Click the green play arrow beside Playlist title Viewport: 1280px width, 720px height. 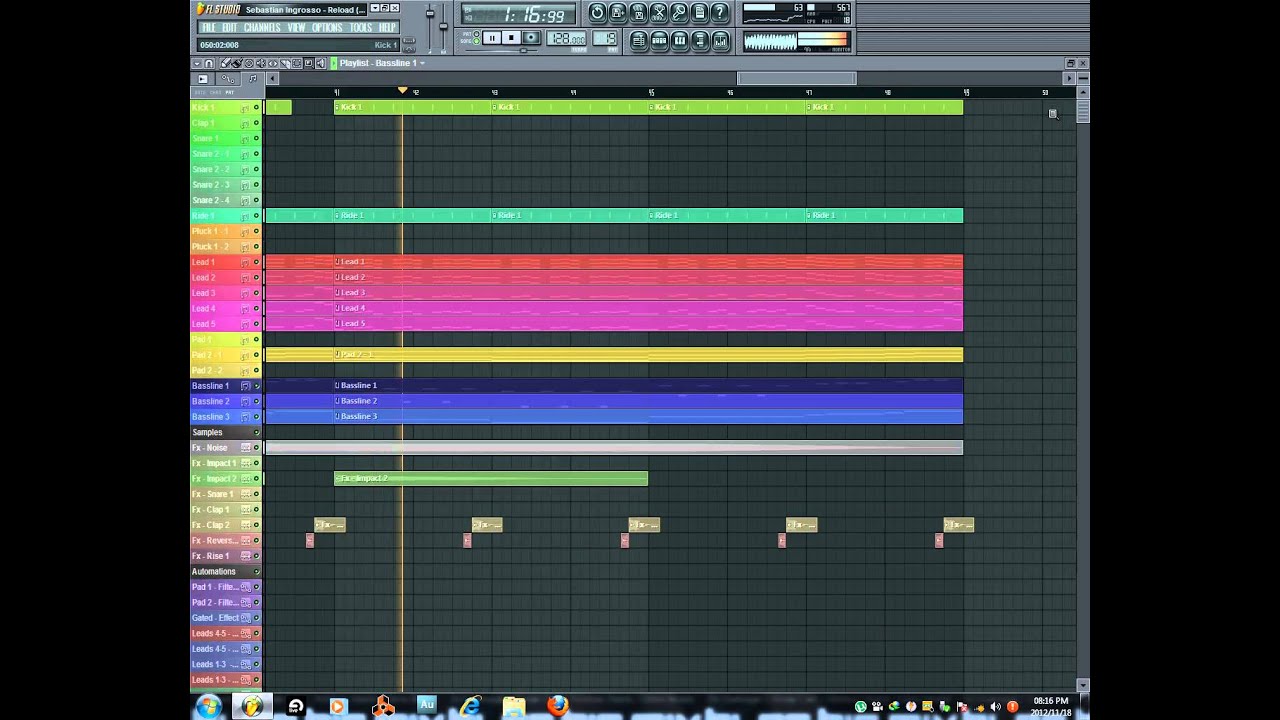334,63
